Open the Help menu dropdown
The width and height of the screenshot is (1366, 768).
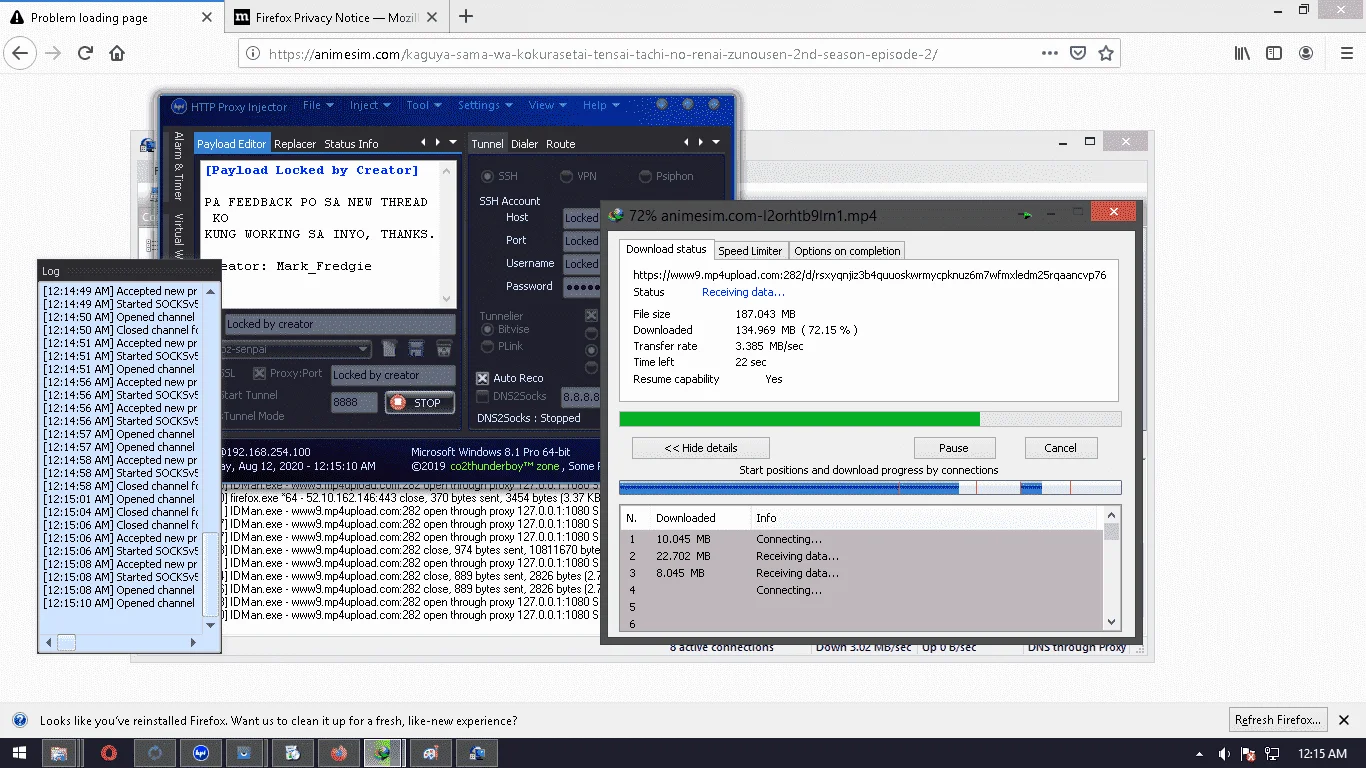[x=601, y=105]
